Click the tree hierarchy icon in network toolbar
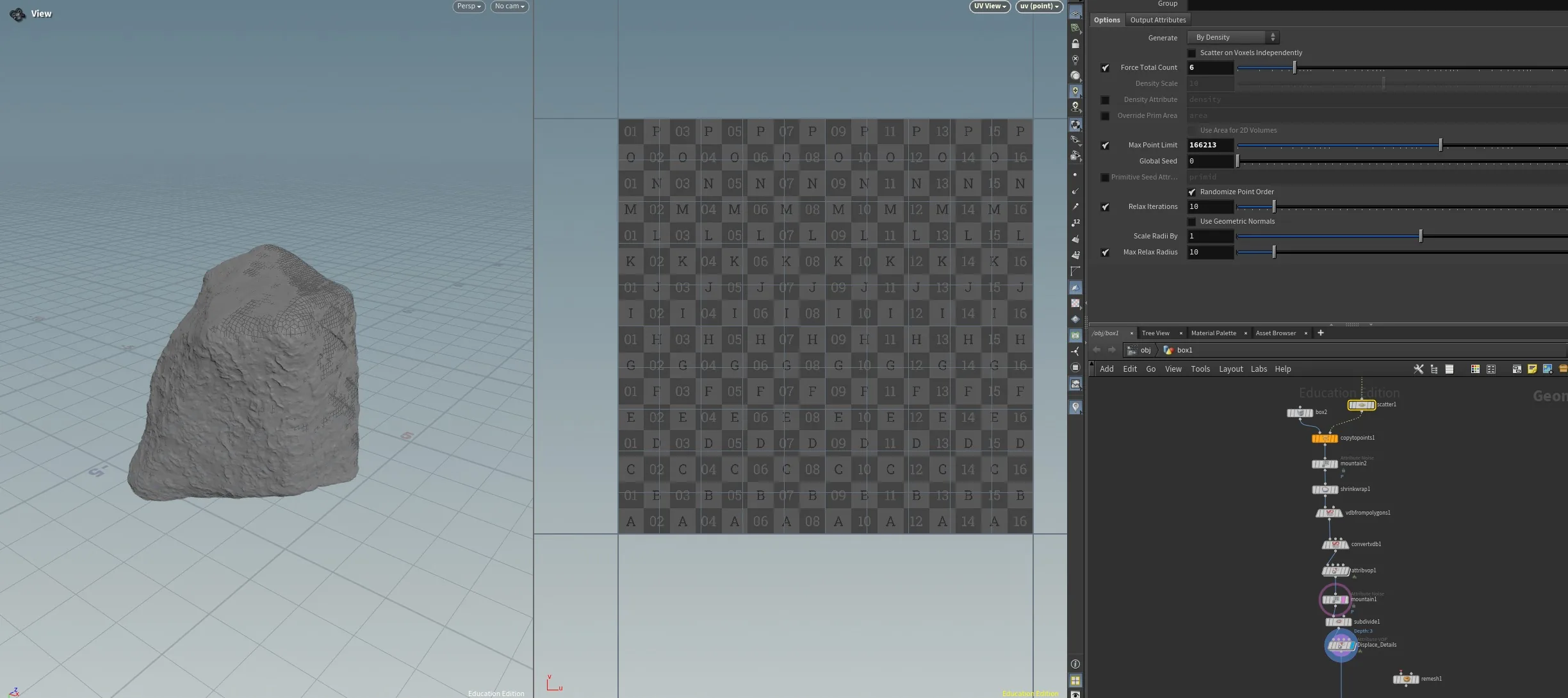This screenshot has width=1568, height=698. coord(1434,369)
